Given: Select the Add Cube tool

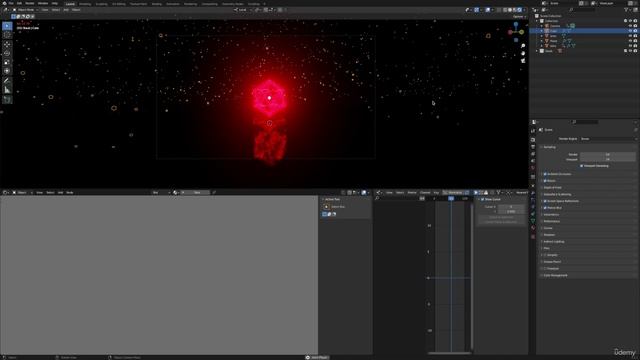Looking at the screenshot, I should tap(7, 100).
